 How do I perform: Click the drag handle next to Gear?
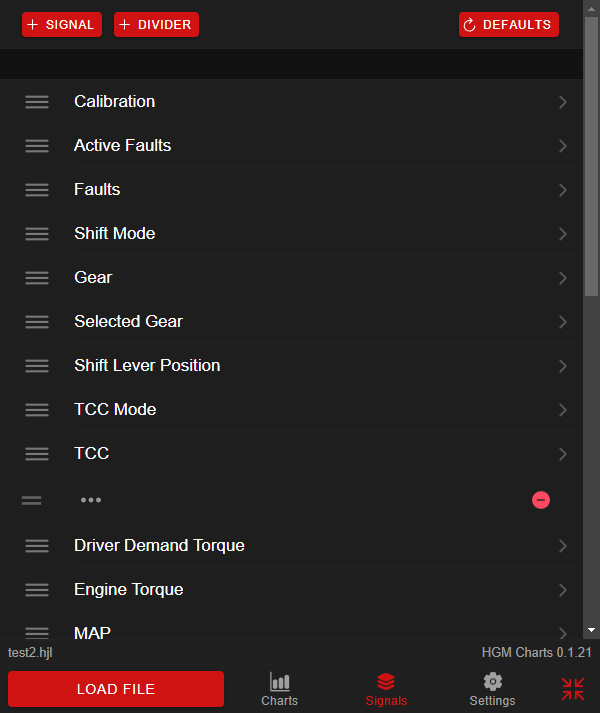[37, 278]
